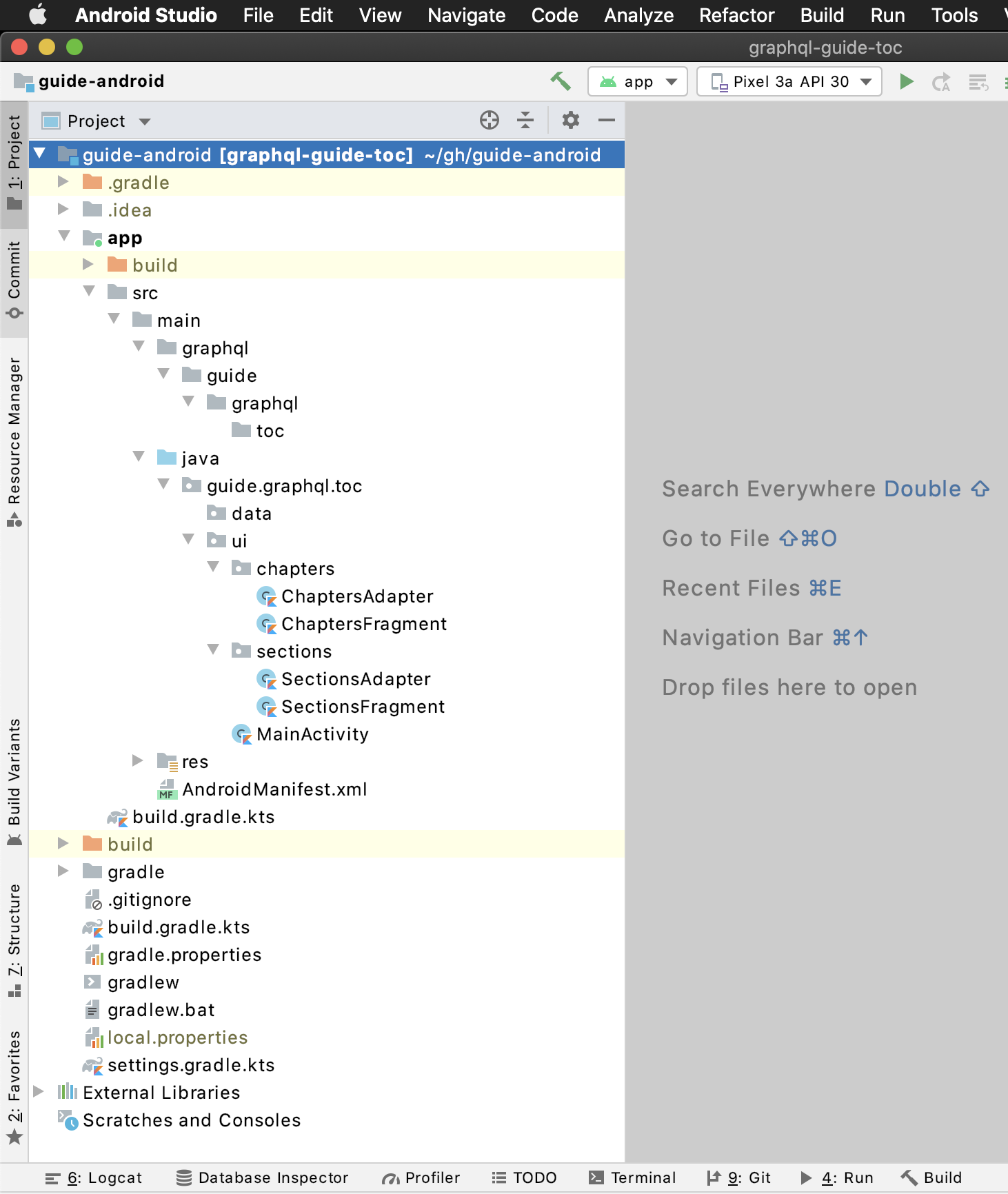
Task: Open the Pixel 3a API 30 device dropdown
Action: click(x=789, y=82)
